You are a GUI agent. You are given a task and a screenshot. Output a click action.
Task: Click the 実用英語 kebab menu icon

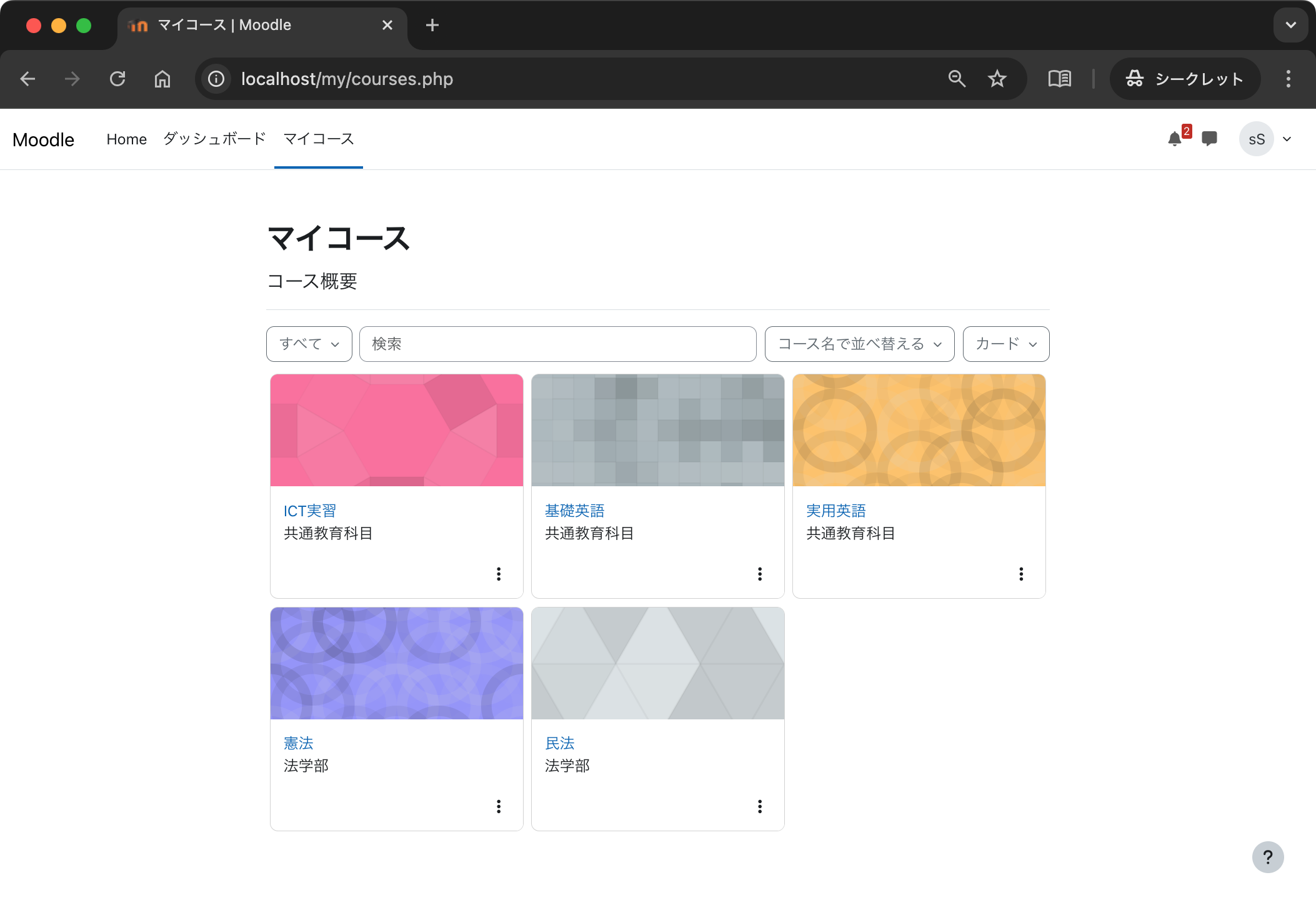(1021, 574)
